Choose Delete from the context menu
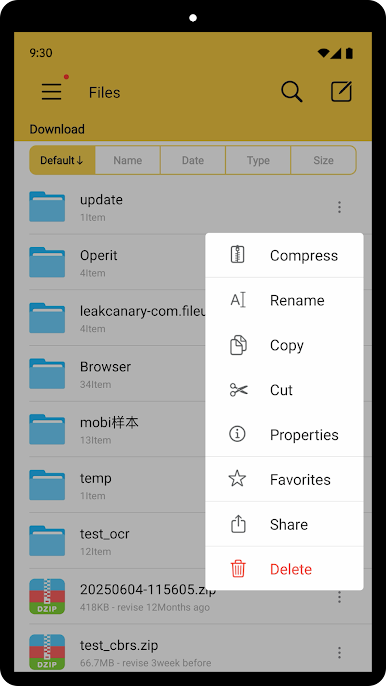 284,569
